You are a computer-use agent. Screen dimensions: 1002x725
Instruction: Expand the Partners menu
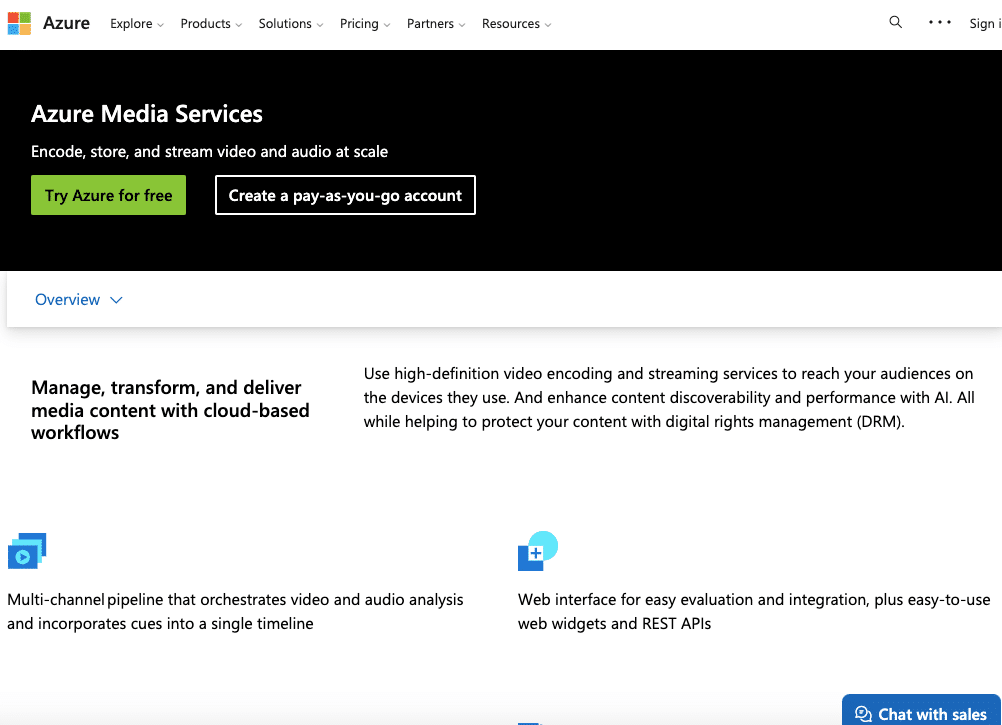tap(436, 24)
